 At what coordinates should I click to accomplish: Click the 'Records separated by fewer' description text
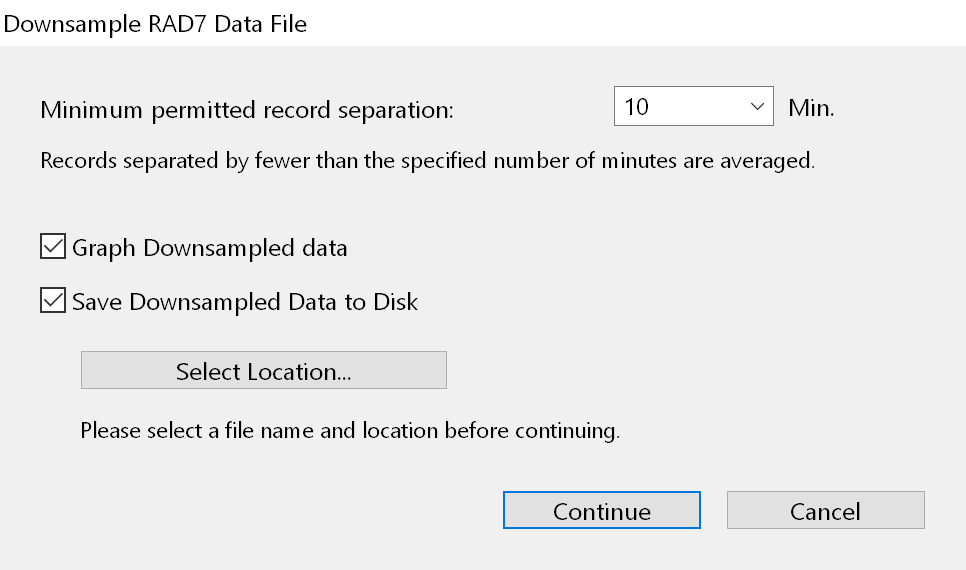(427, 160)
